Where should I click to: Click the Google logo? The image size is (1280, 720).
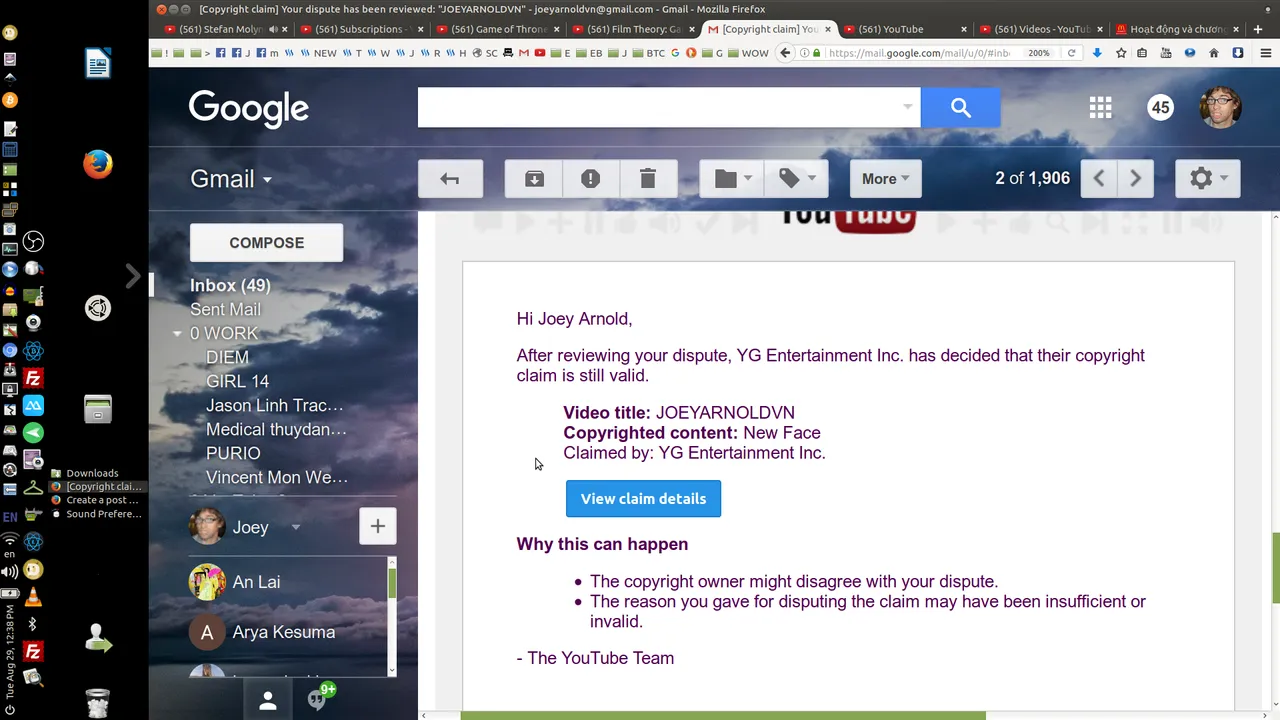(x=249, y=109)
